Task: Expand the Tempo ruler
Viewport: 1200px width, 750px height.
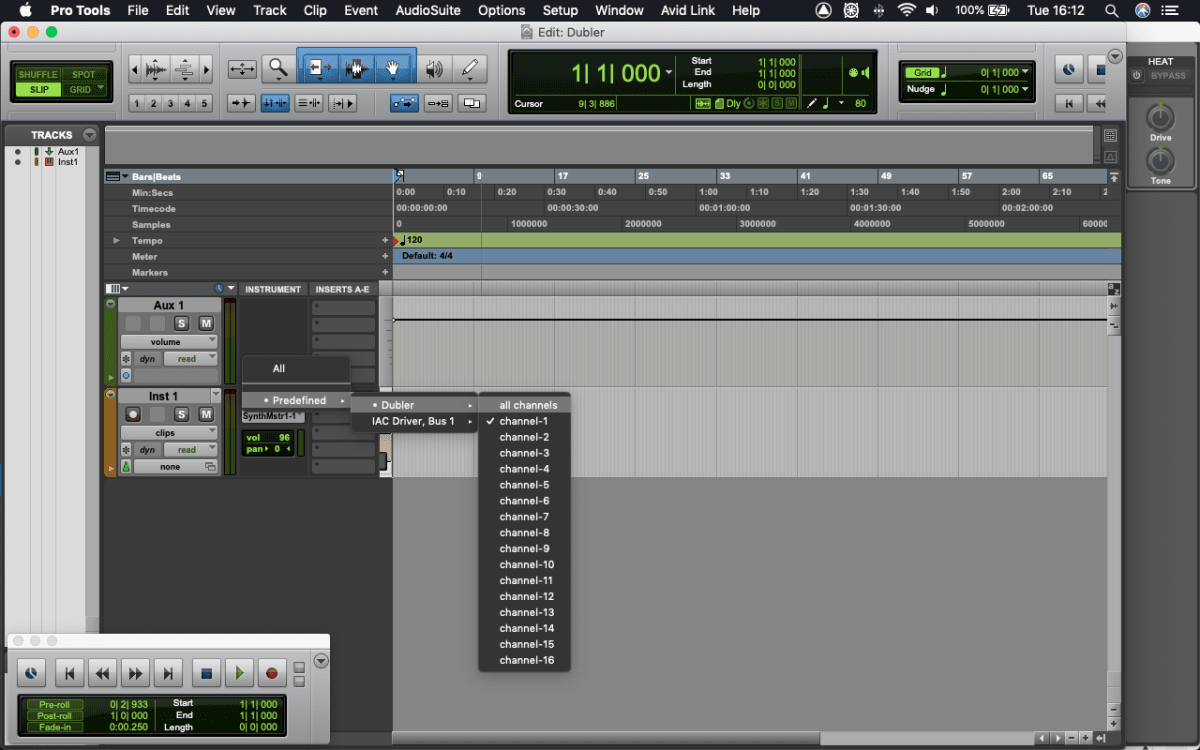Action: tap(116, 240)
